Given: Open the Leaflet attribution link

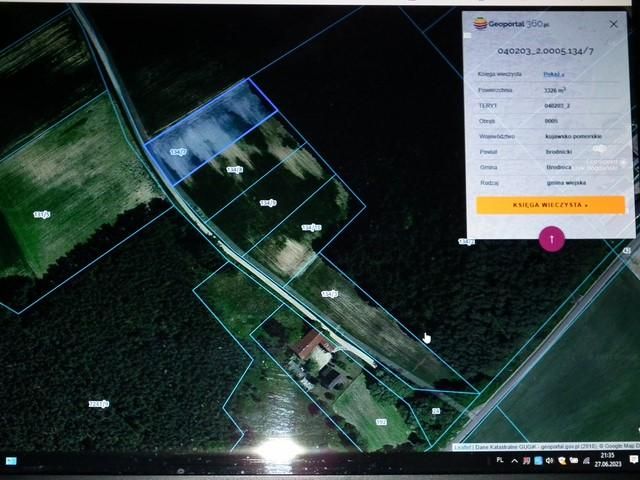Looking at the screenshot, I should click(463, 447).
